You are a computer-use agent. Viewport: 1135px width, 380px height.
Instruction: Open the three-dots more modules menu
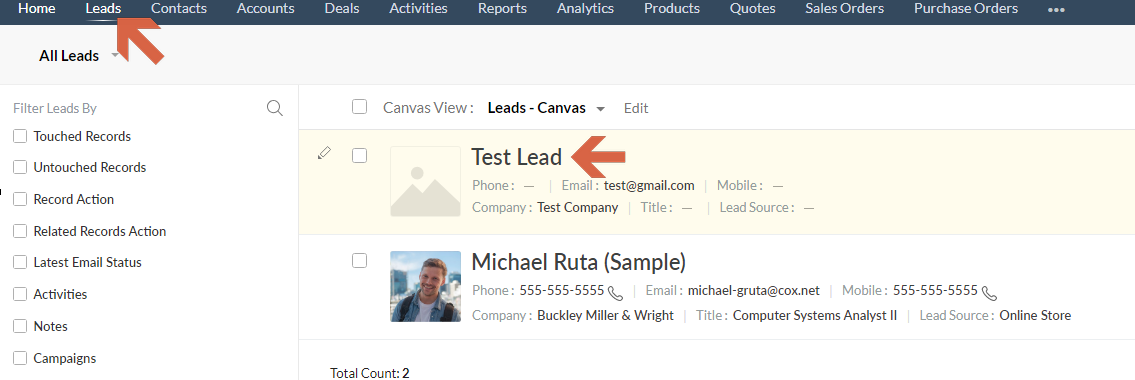[1056, 10]
